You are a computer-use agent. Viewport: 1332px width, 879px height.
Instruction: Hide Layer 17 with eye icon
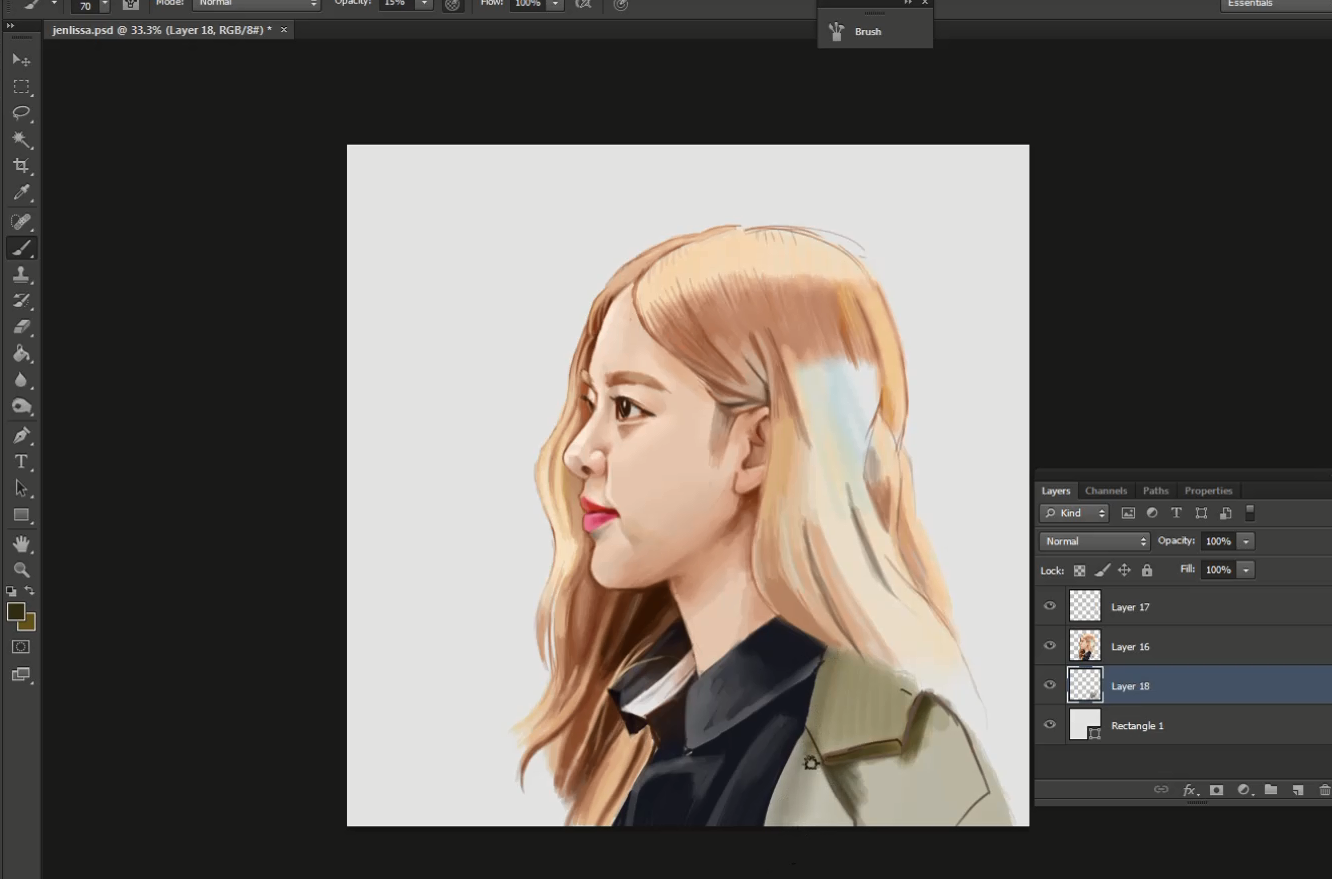1050,606
